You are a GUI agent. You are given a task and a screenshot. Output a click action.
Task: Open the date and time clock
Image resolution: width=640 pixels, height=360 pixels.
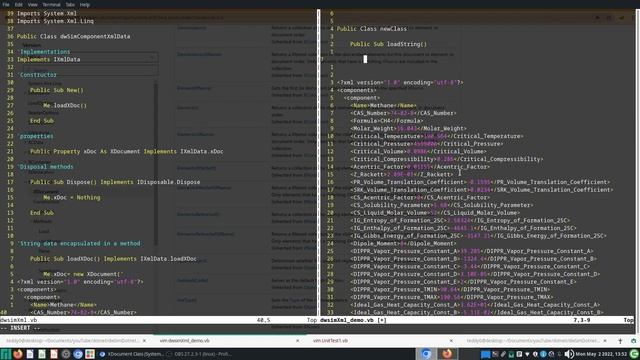click(x=601, y=354)
